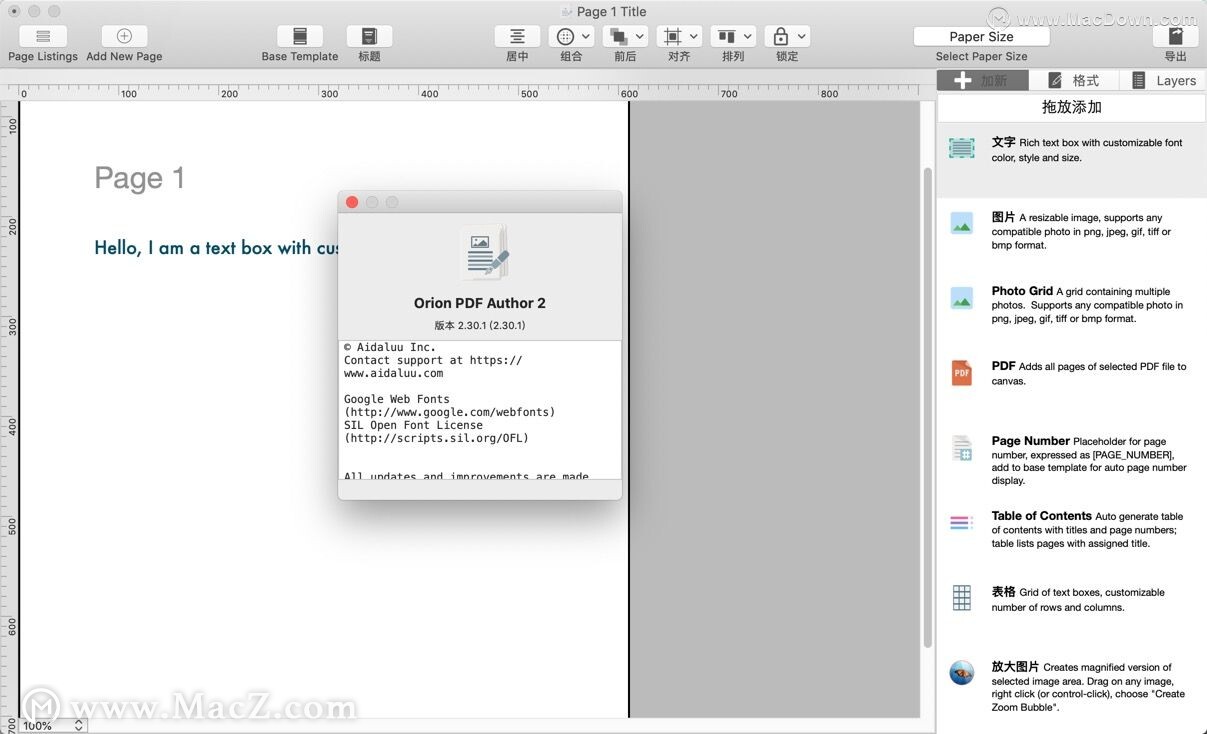Click the "拖放添加" panel header
Image resolution: width=1207 pixels, height=734 pixels.
pos(1072,107)
